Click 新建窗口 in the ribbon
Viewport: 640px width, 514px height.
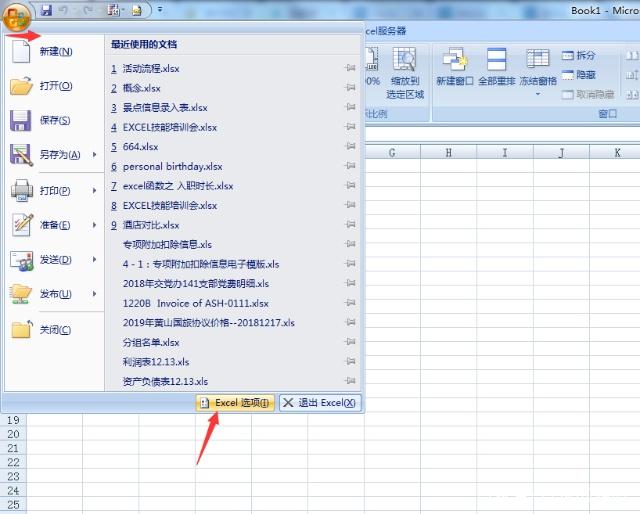pyautogui.click(x=455, y=67)
